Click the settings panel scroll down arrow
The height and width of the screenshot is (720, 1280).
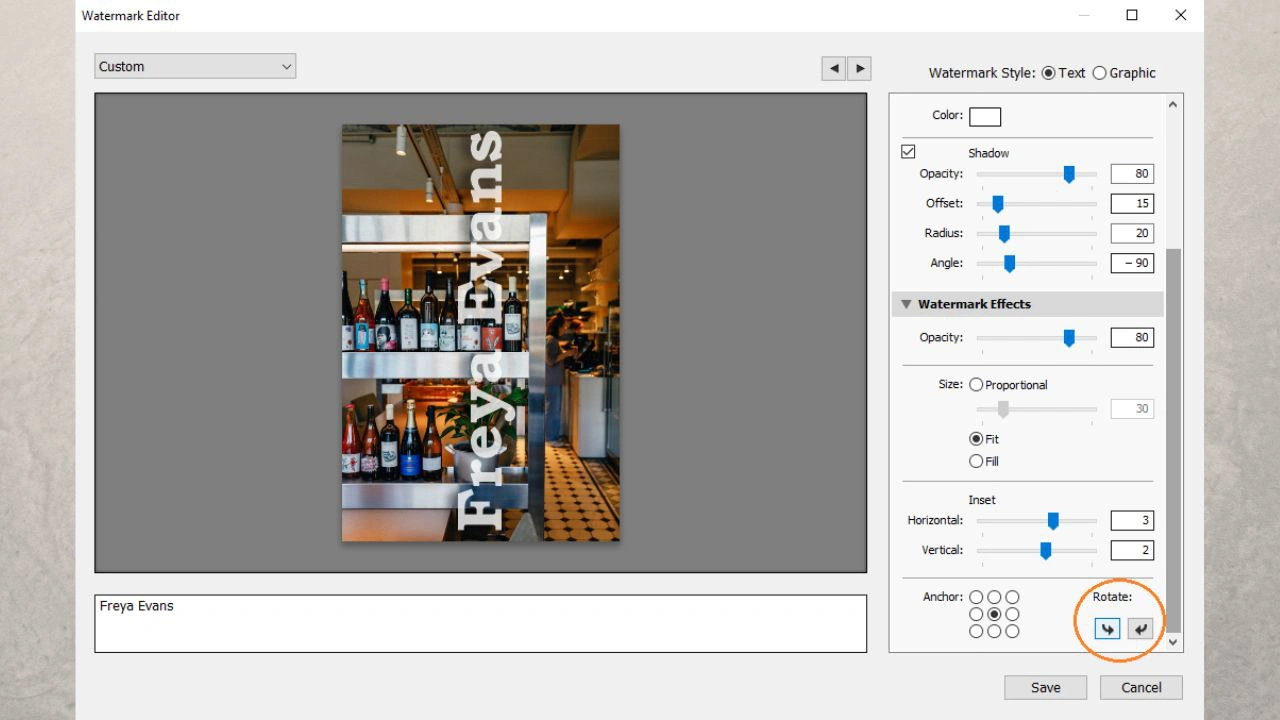[1174, 642]
